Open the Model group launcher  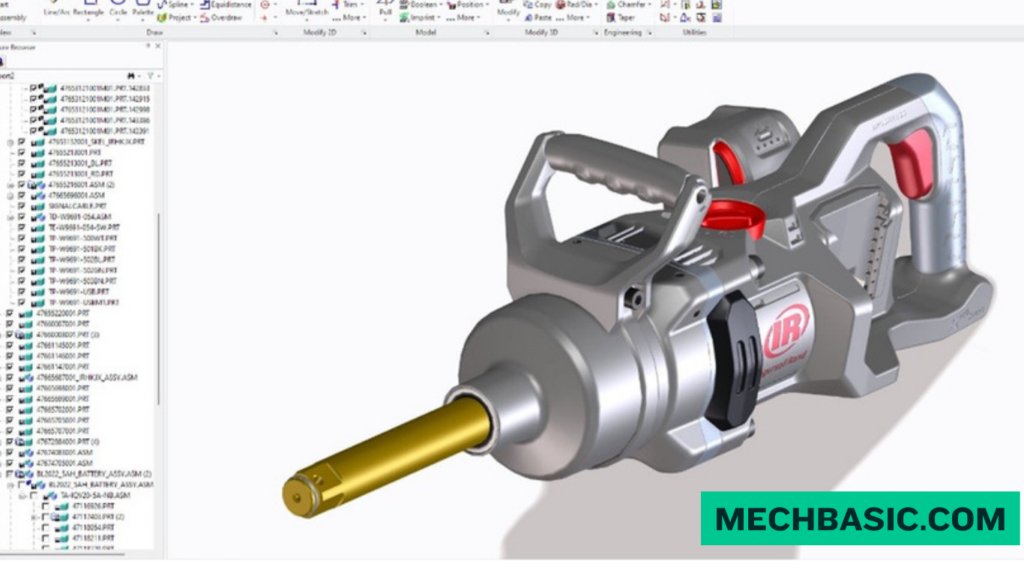[x=487, y=32]
